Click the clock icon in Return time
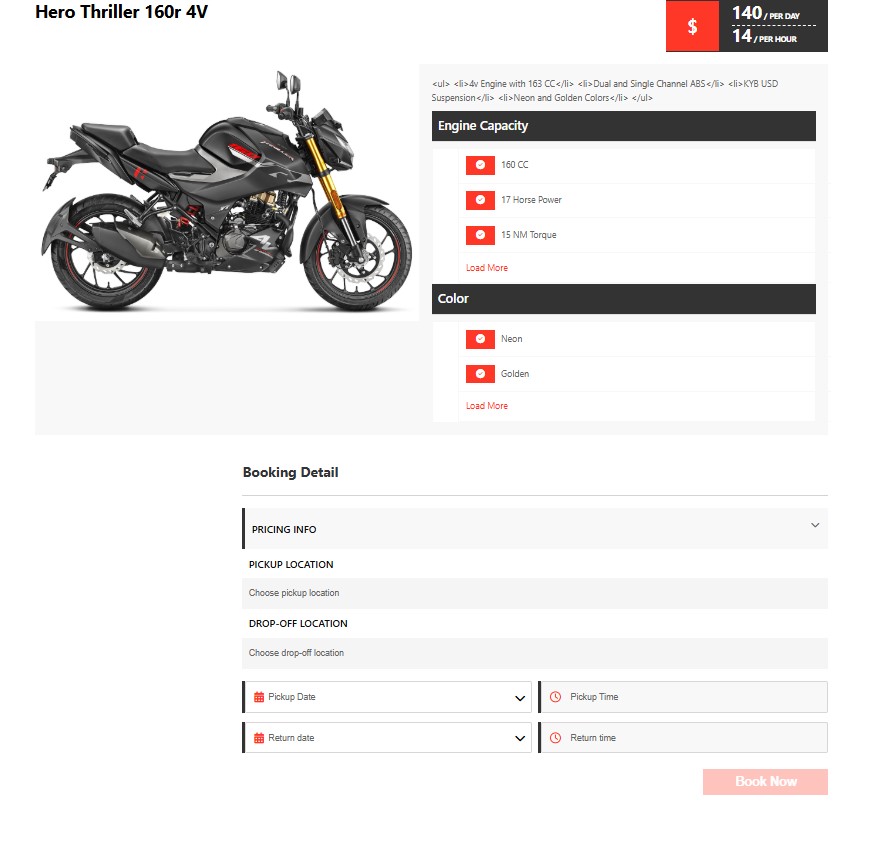884x850 pixels. click(x=555, y=738)
